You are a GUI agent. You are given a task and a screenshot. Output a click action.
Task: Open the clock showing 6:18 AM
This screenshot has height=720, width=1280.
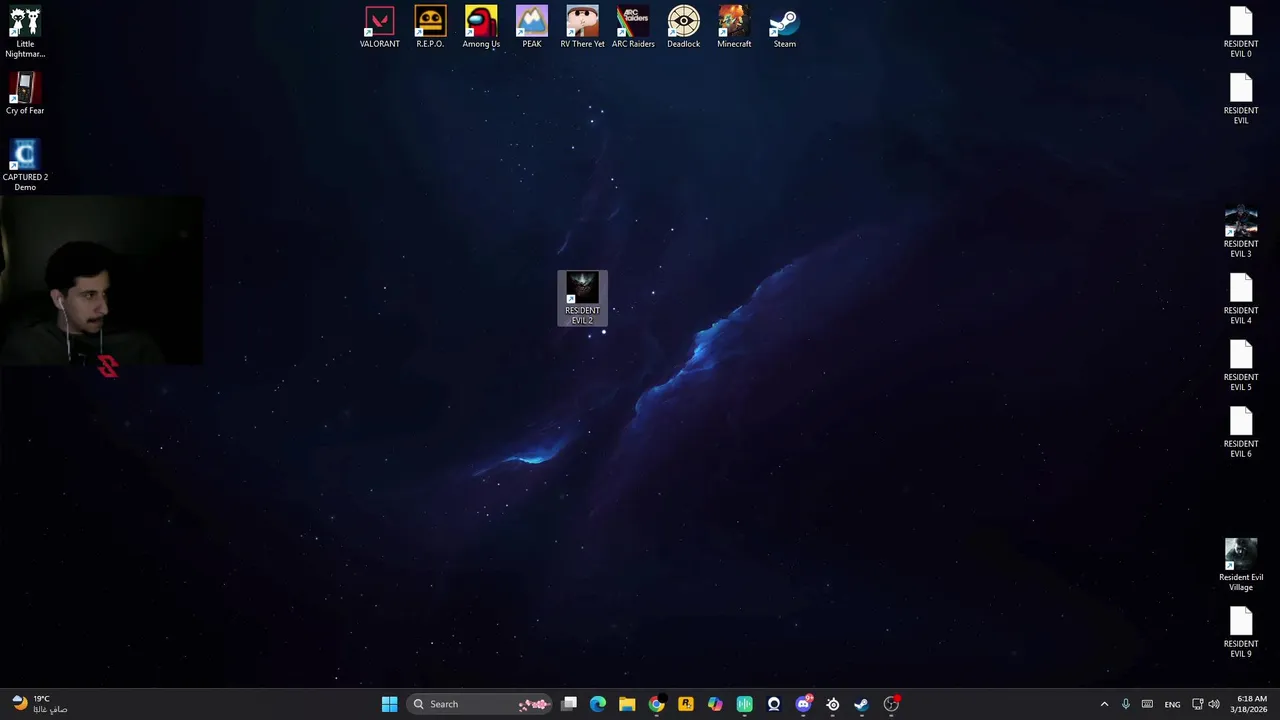1251,704
